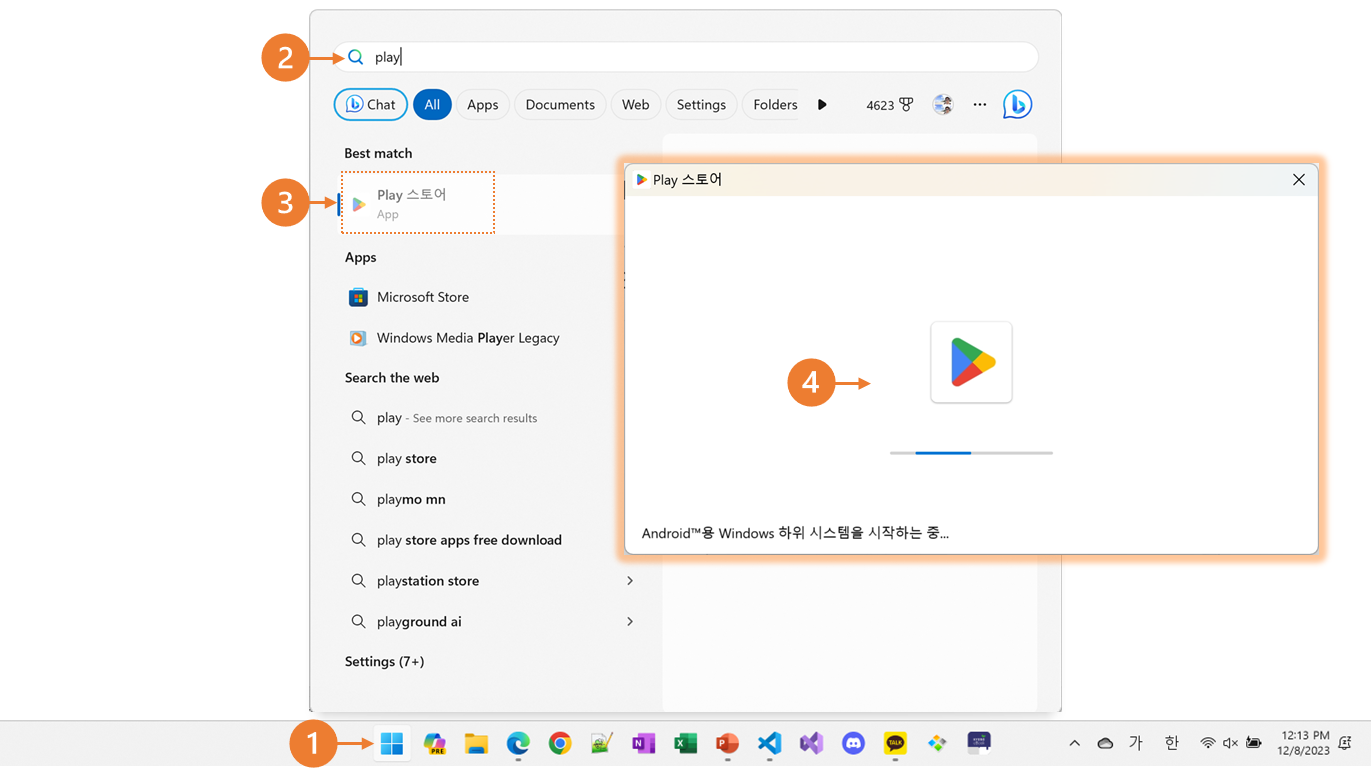The width and height of the screenshot is (1371, 774).
Task: Open Bing from the search panel icon
Action: (1017, 104)
